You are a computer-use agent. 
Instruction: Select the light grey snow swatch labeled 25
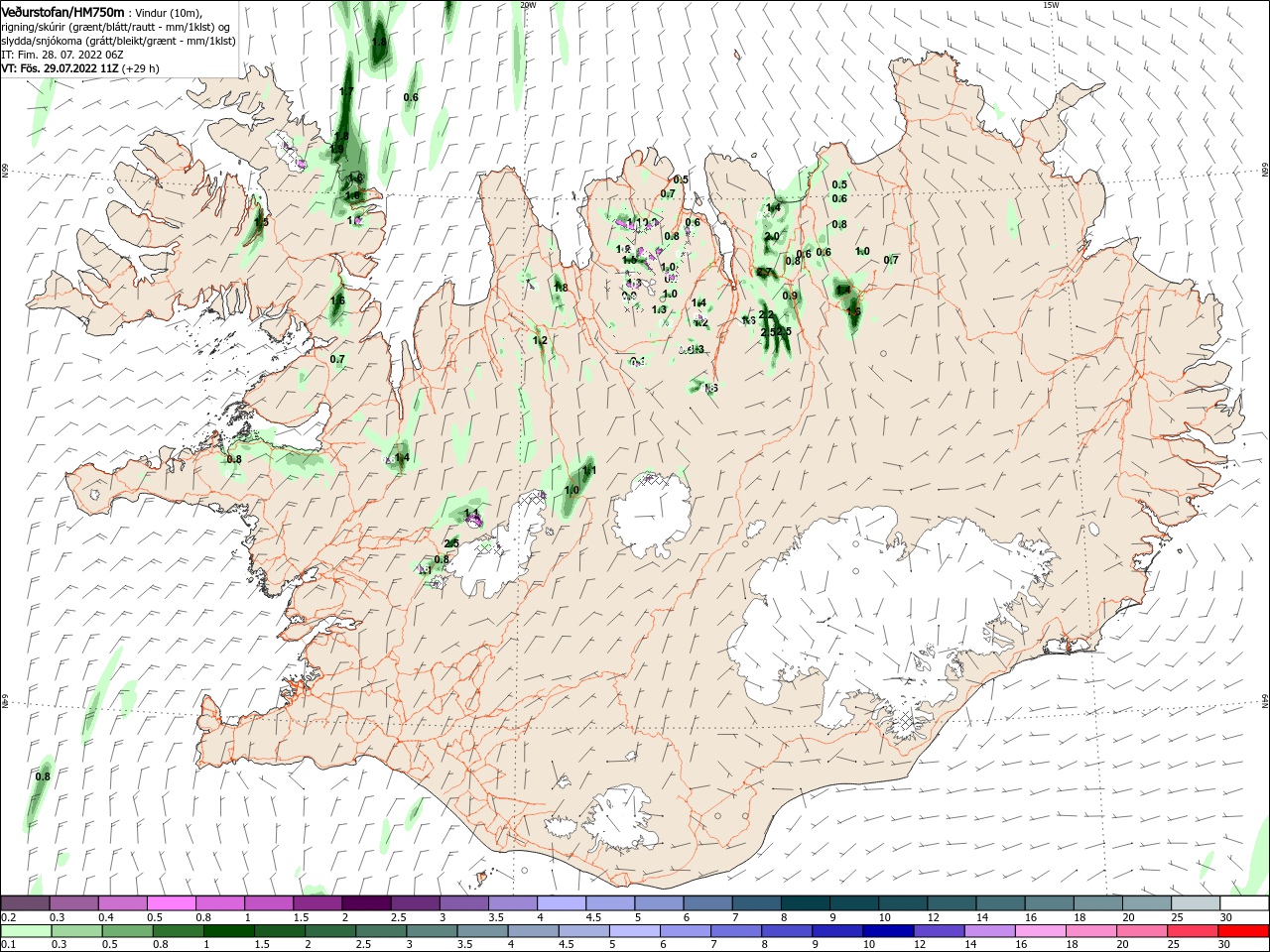click(x=1196, y=903)
